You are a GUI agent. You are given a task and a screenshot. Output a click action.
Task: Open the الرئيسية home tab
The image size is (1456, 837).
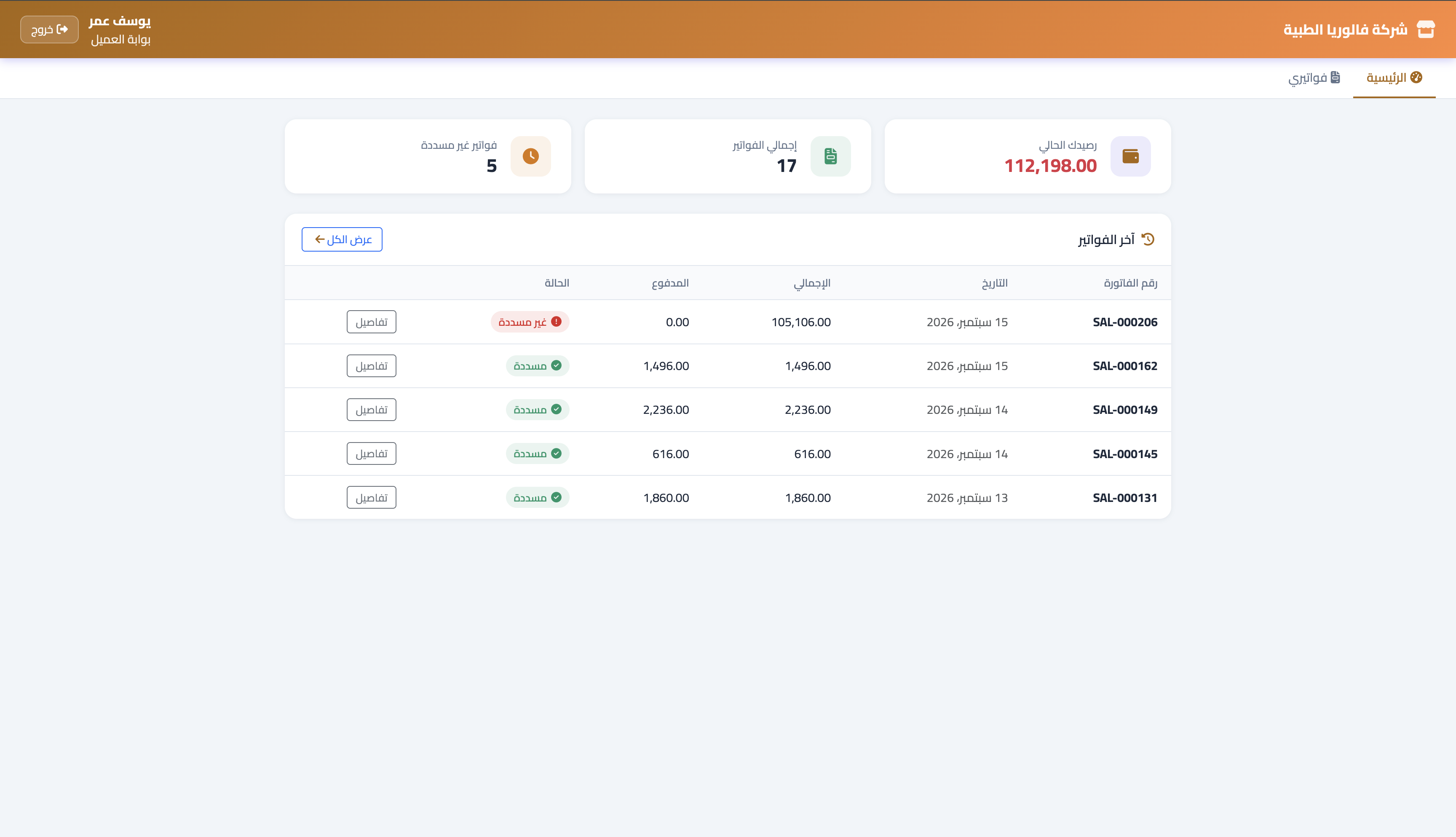point(1394,78)
